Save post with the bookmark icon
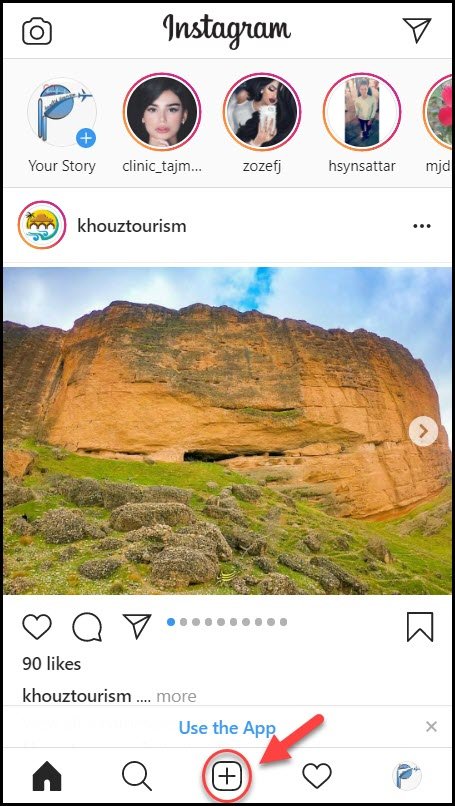455x806 pixels. [420, 627]
